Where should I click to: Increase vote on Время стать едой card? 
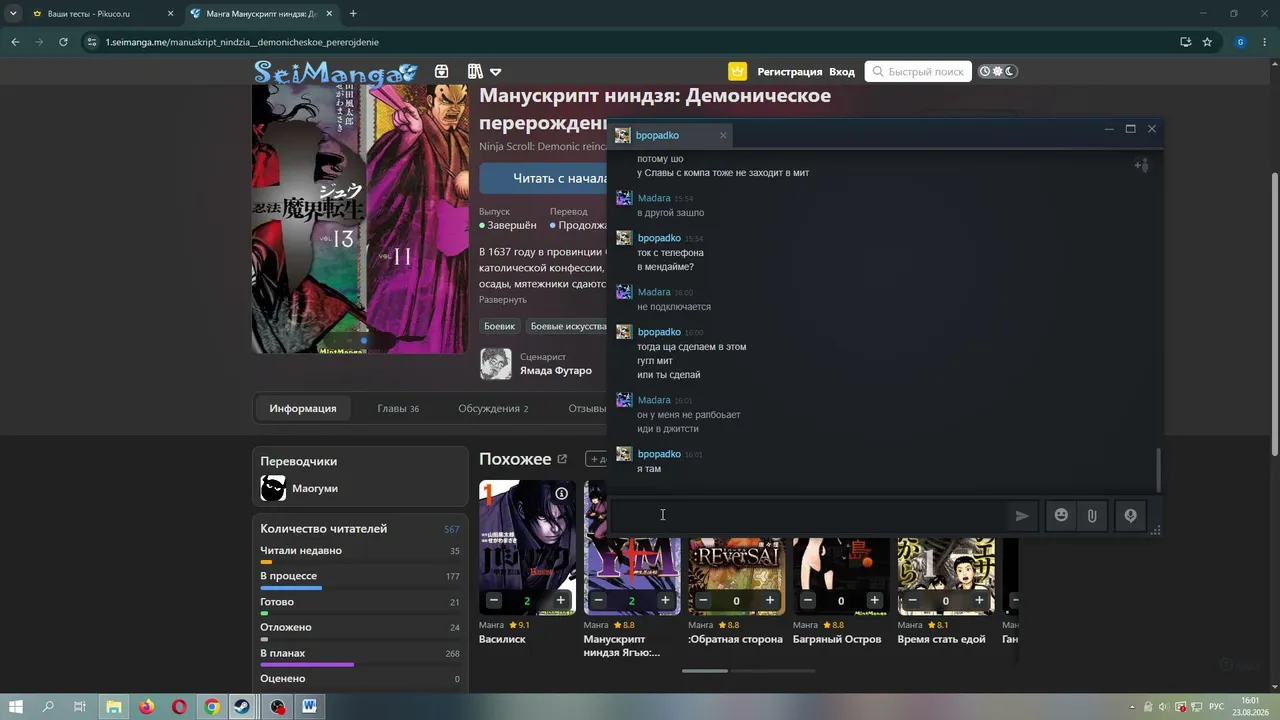pos(979,601)
